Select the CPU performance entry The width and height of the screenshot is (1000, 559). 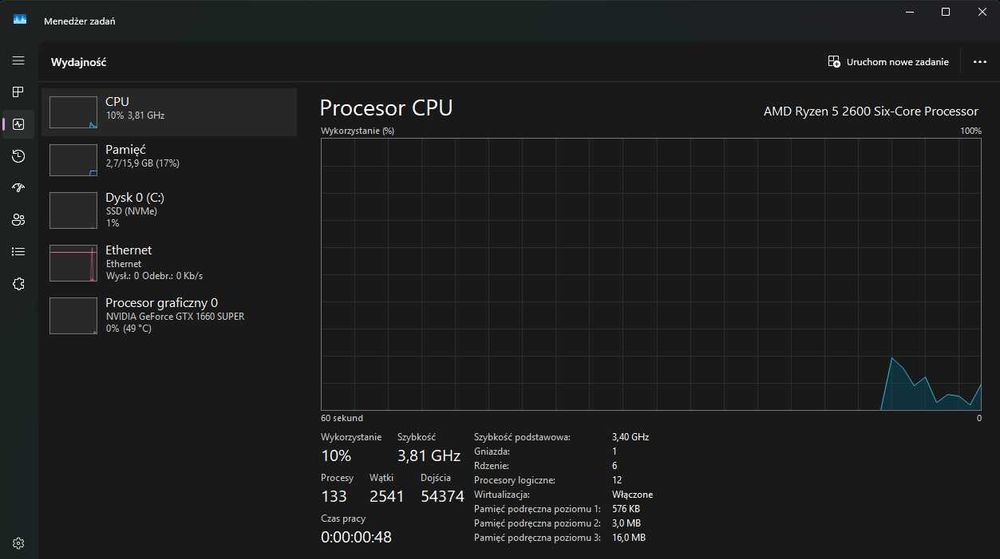click(169, 111)
